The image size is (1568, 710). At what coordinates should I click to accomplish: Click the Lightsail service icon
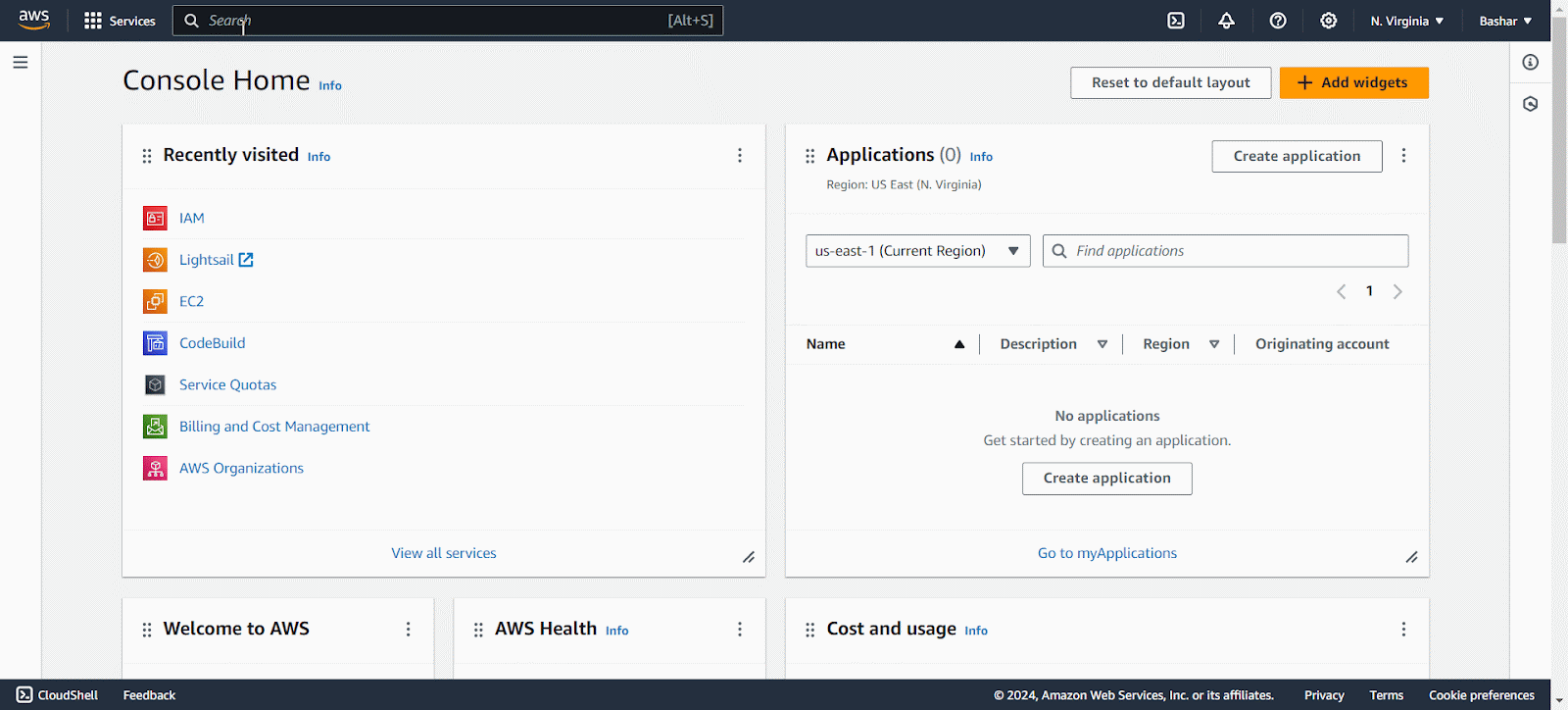click(155, 260)
